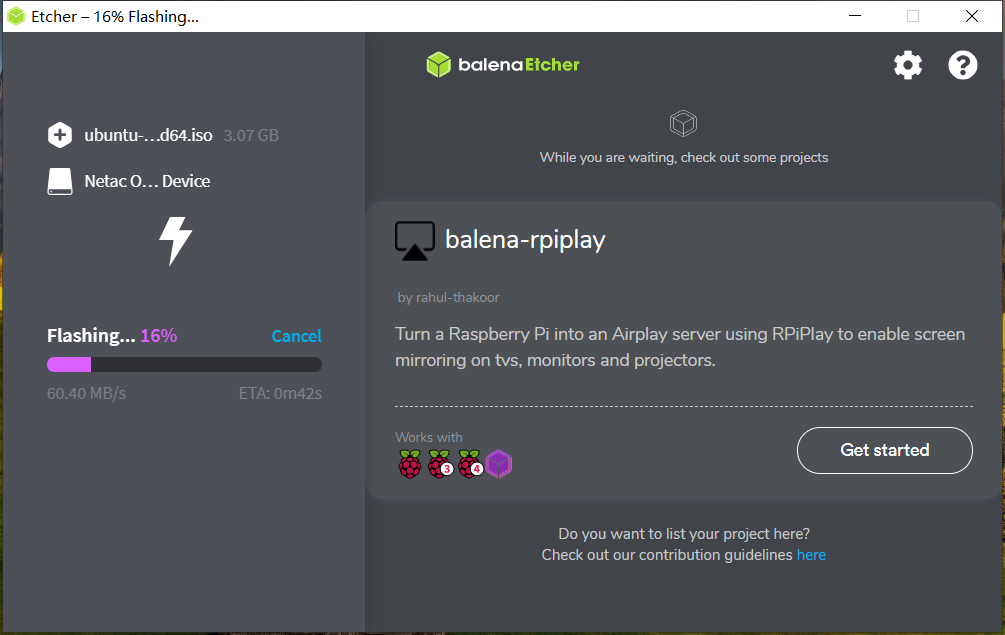Click the first Raspberry Pi icon
Viewport: 1005px width, 635px height.
410,464
